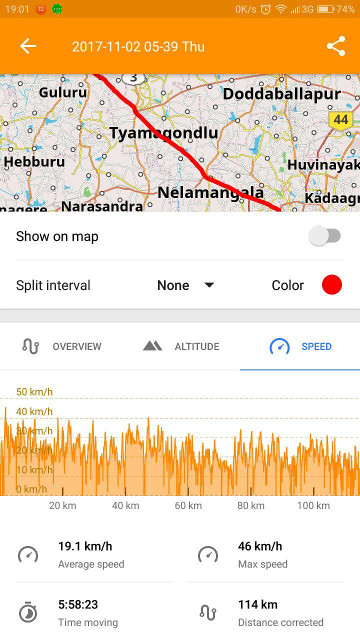The width and height of the screenshot is (360, 640).
Task: Tap the alarm clock status bar icon
Action: pos(266,9)
